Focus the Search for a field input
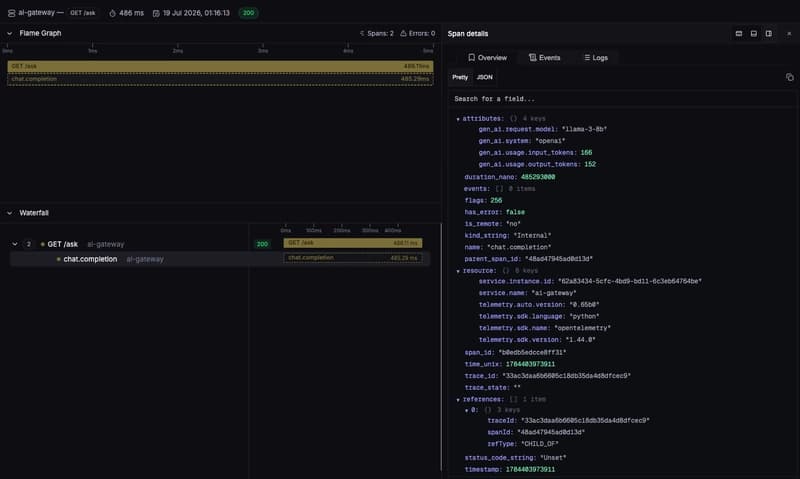Screen dimensions: 800x479 (x=620, y=99)
